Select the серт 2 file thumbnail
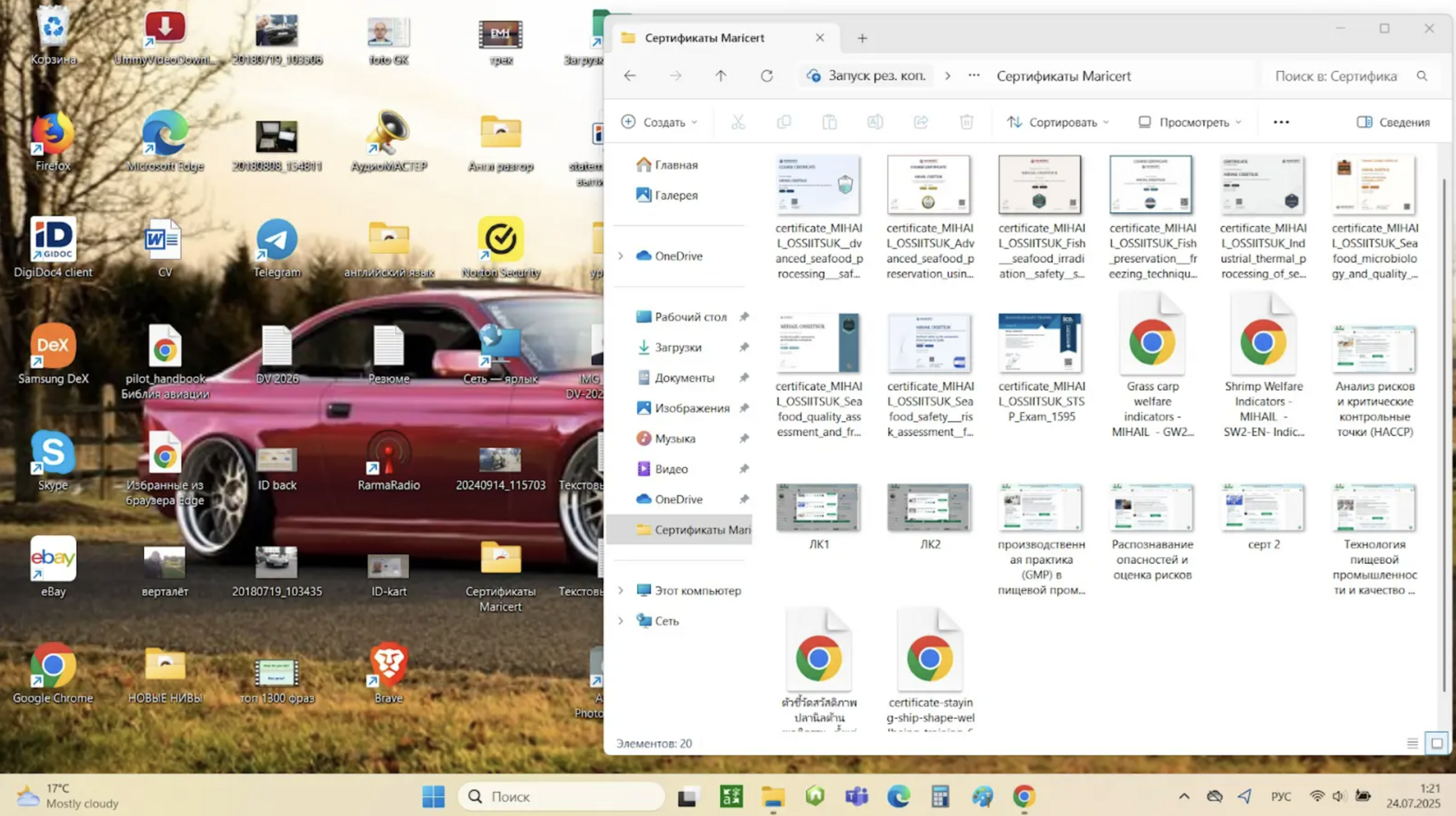 1263,517
